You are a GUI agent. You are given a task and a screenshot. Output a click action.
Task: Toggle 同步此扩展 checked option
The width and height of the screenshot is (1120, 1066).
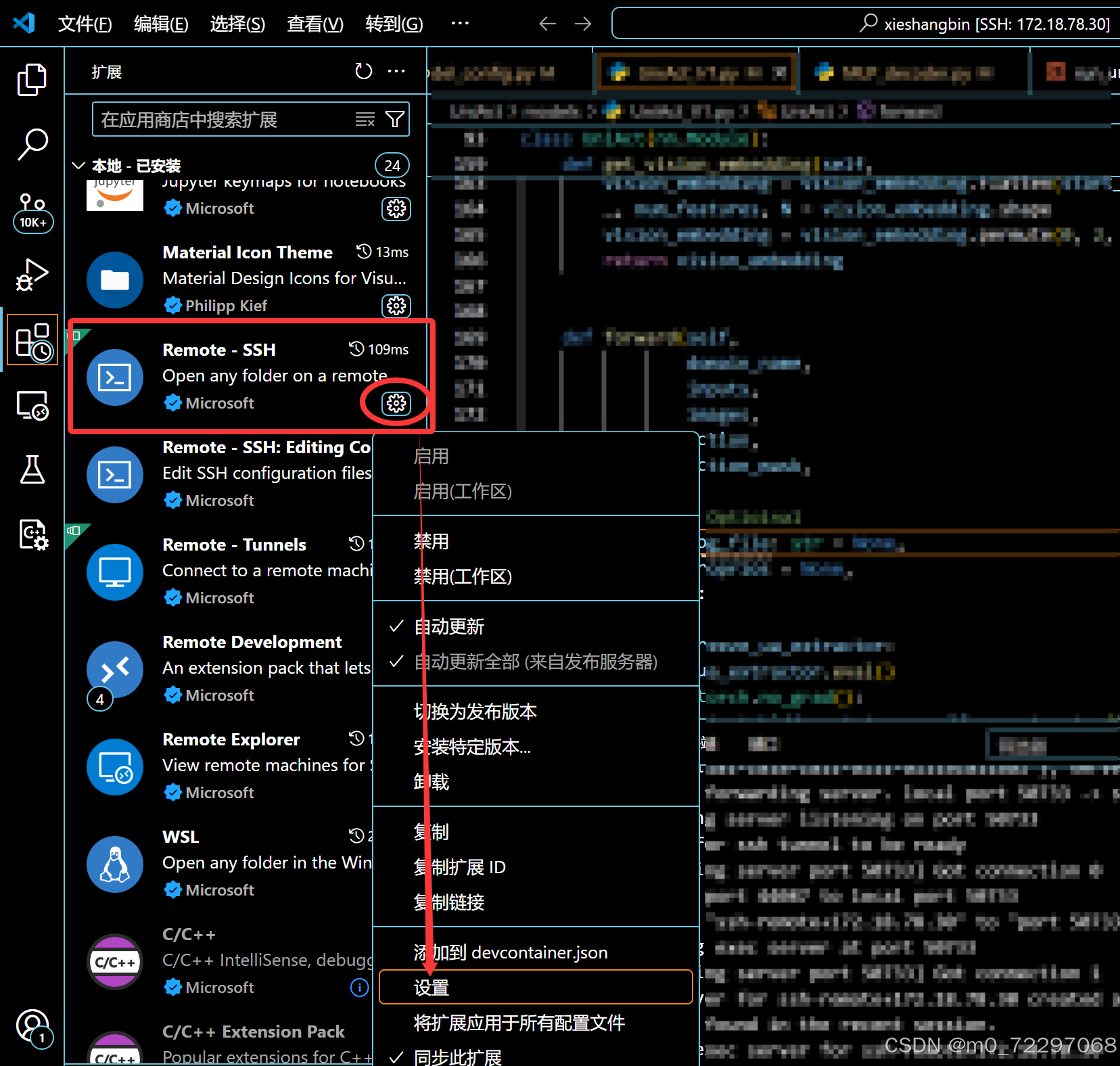pyautogui.click(x=536, y=1057)
